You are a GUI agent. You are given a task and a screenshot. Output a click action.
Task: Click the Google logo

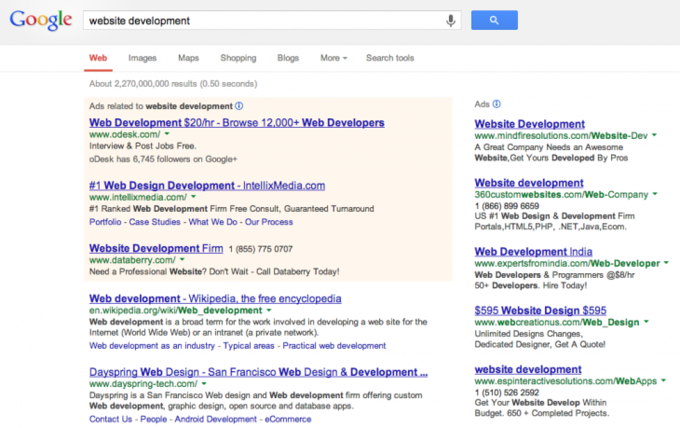41,20
